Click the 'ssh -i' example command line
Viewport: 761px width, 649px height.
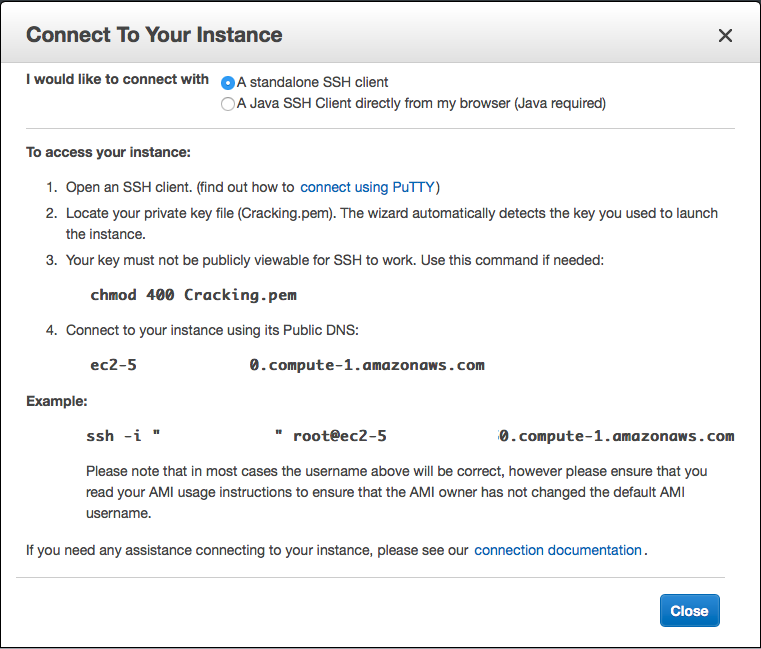click(x=410, y=436)
